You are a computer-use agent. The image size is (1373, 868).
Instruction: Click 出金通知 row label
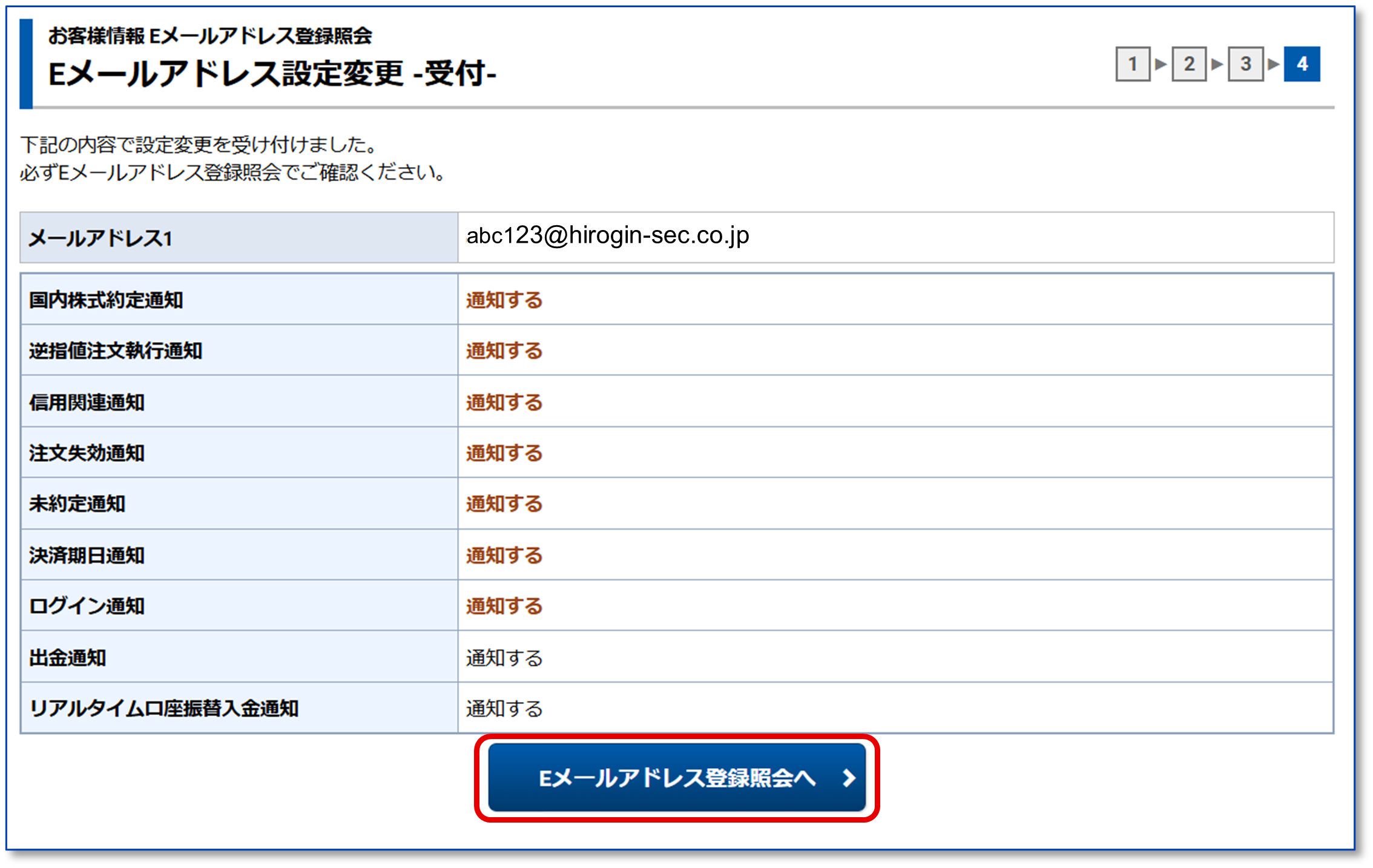point(67,658)
